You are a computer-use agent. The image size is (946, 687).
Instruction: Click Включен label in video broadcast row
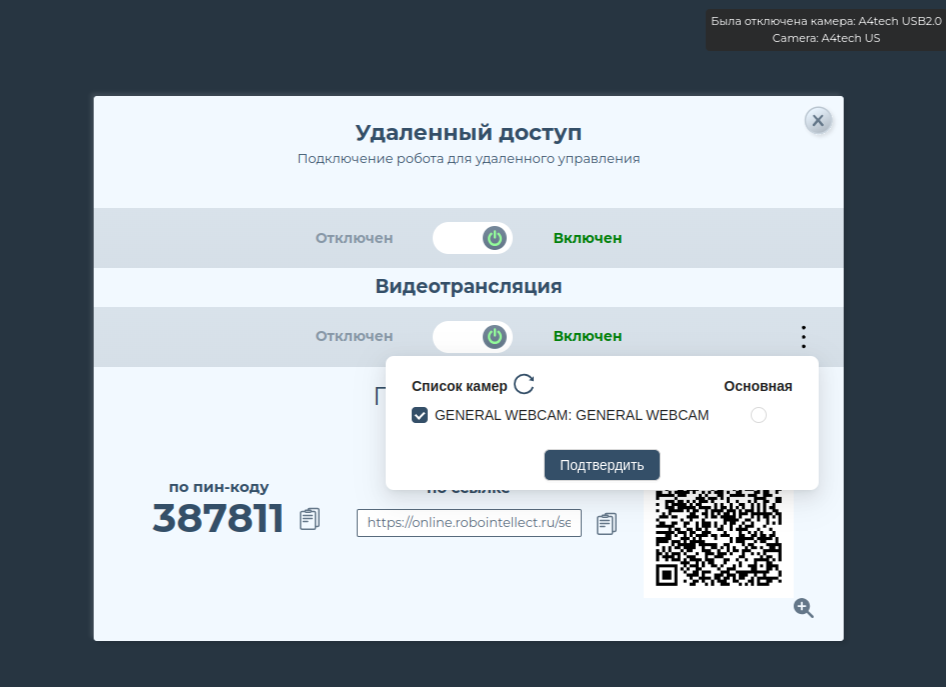[x=588, y=336]
